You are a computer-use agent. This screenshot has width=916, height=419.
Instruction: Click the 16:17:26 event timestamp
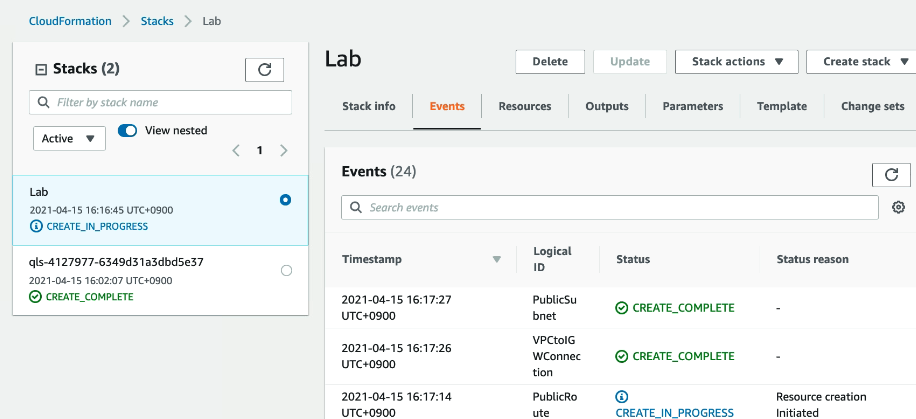point(397,356)
